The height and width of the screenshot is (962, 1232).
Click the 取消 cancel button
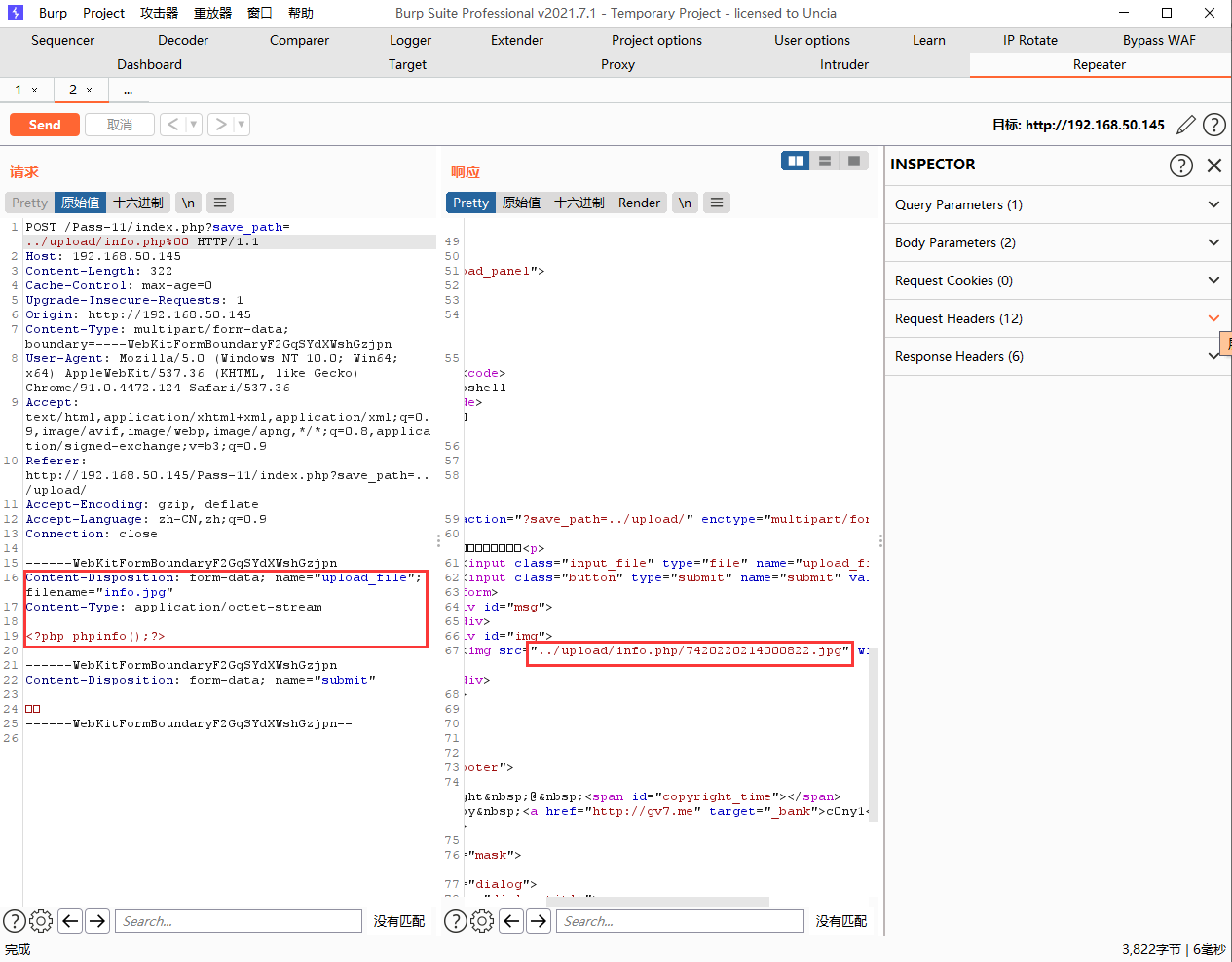(120, 125)
